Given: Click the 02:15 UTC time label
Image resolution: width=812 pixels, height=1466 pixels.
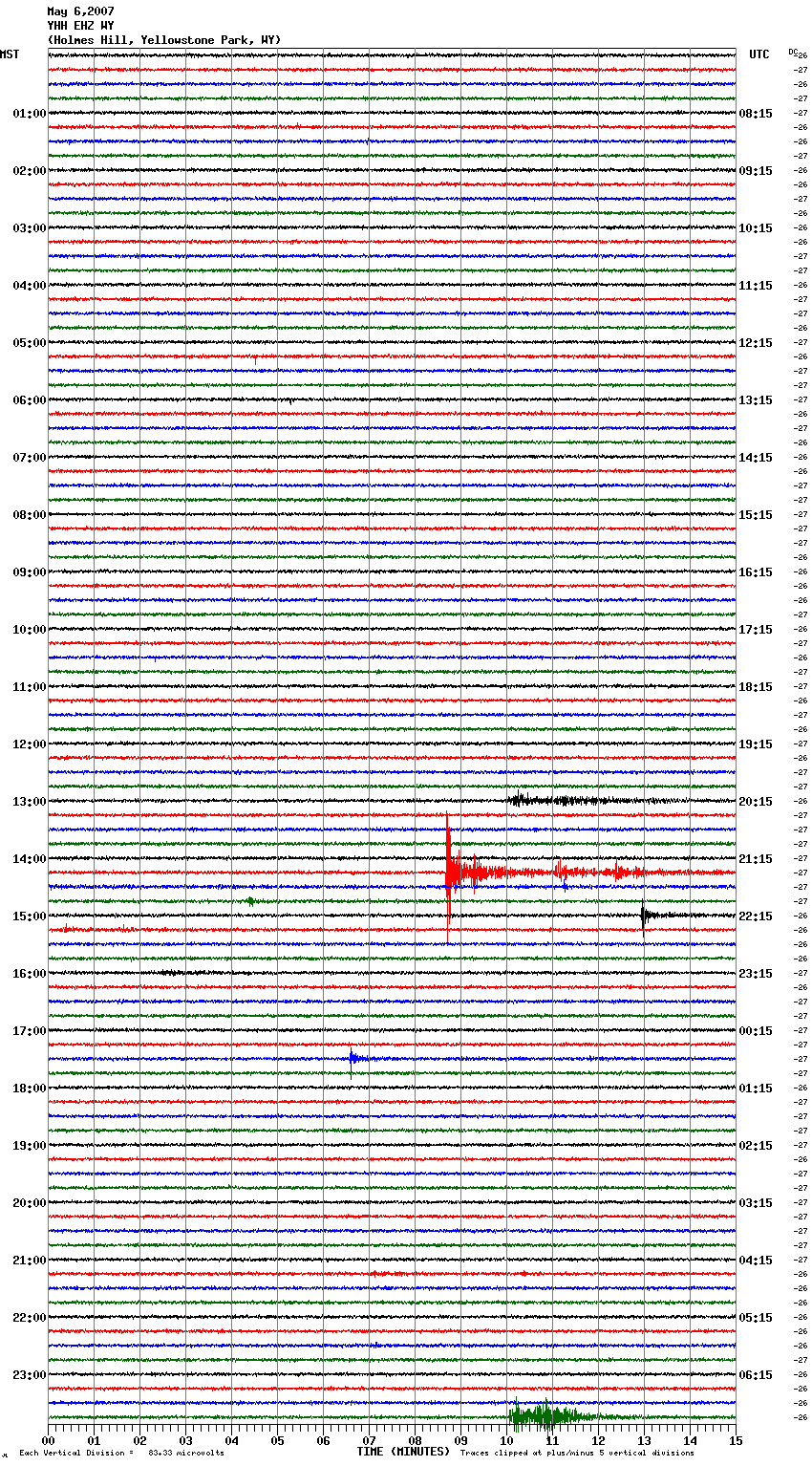Looking at the screenshot, I should (756, 1146).
